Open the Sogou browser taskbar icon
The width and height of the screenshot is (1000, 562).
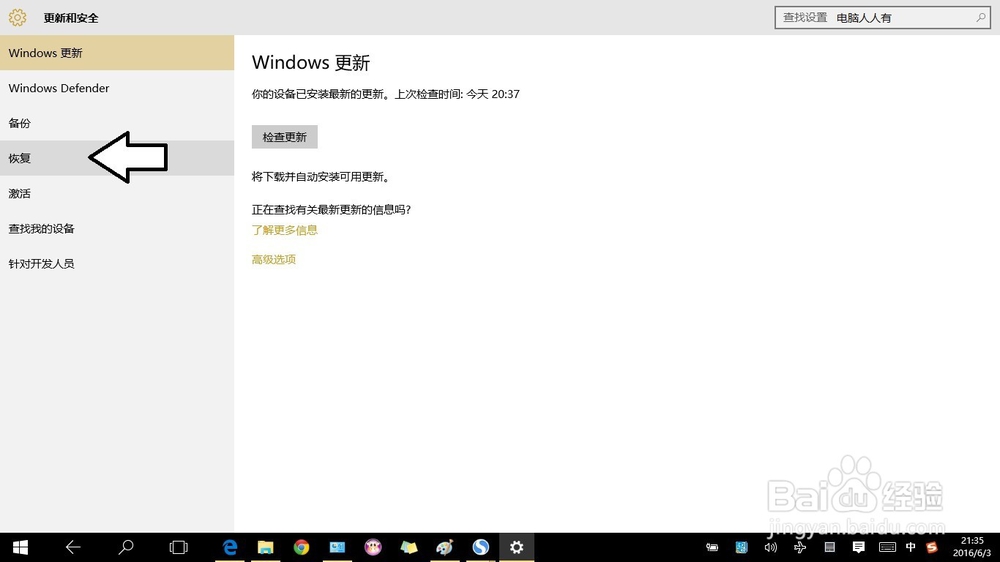tap(480, 547)
